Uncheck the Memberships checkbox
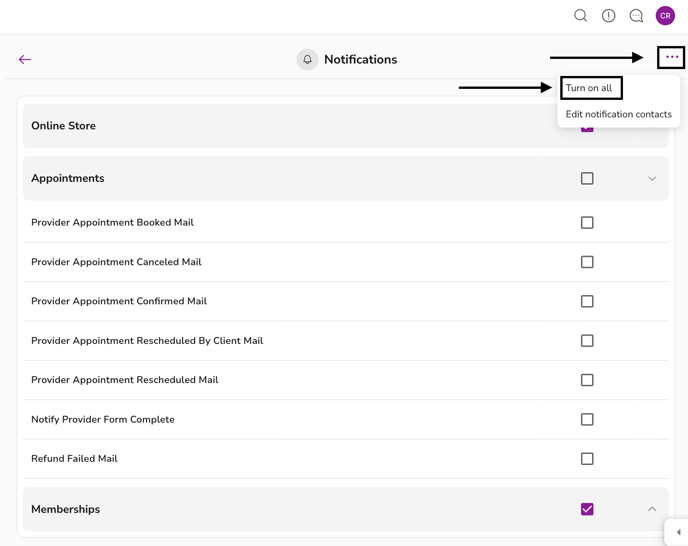Viewport: 688px width, 546px height. pos(587,509)
